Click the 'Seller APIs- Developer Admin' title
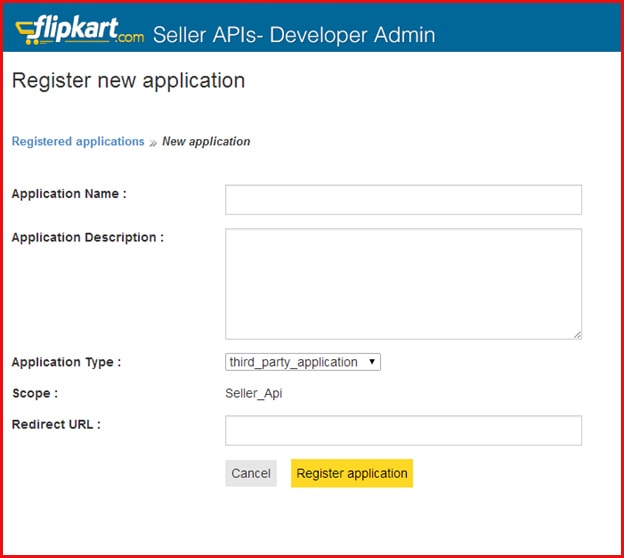This screenshot has width=624, height=558. [294, 35]
